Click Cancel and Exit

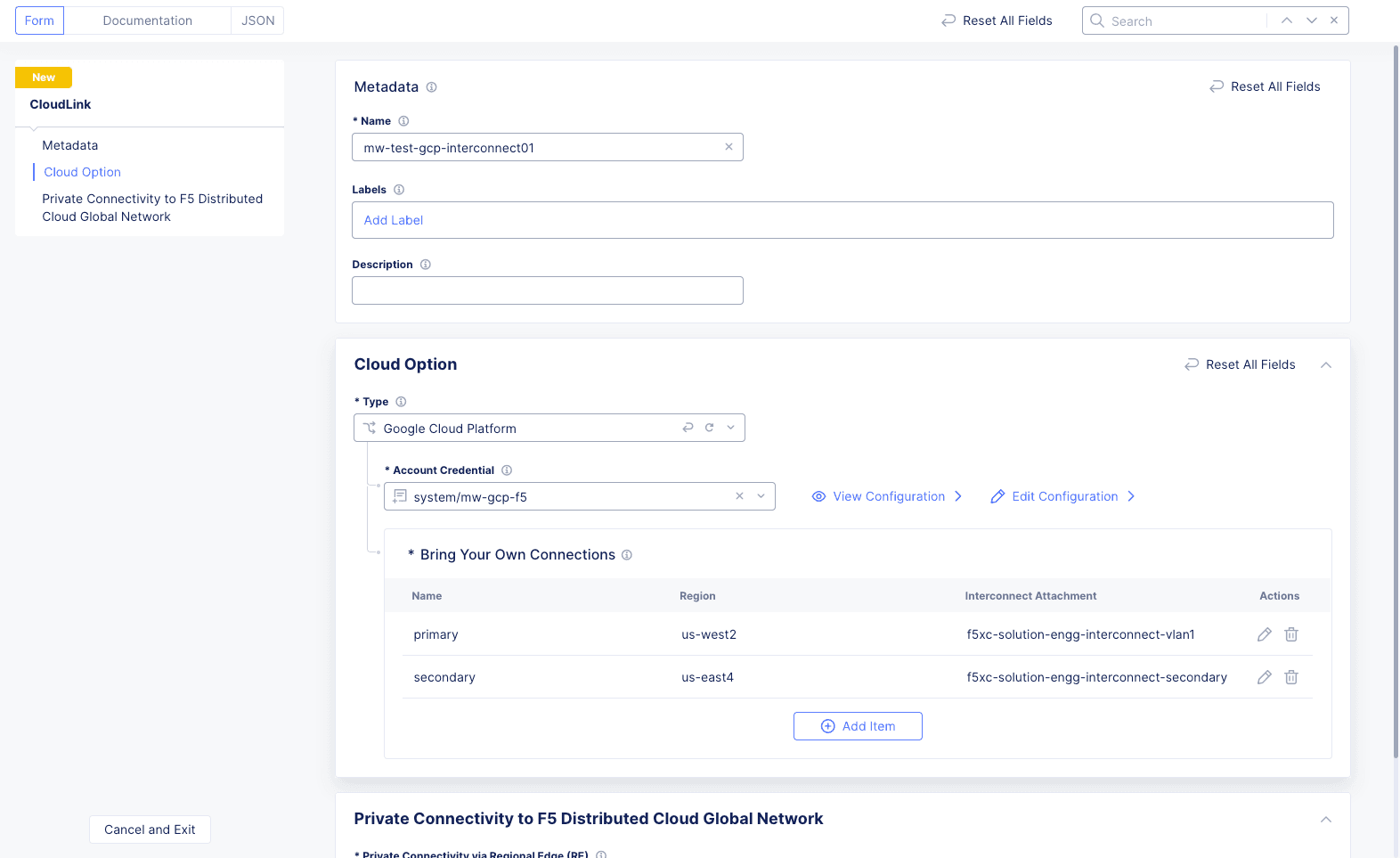click(x=150, y=829)
